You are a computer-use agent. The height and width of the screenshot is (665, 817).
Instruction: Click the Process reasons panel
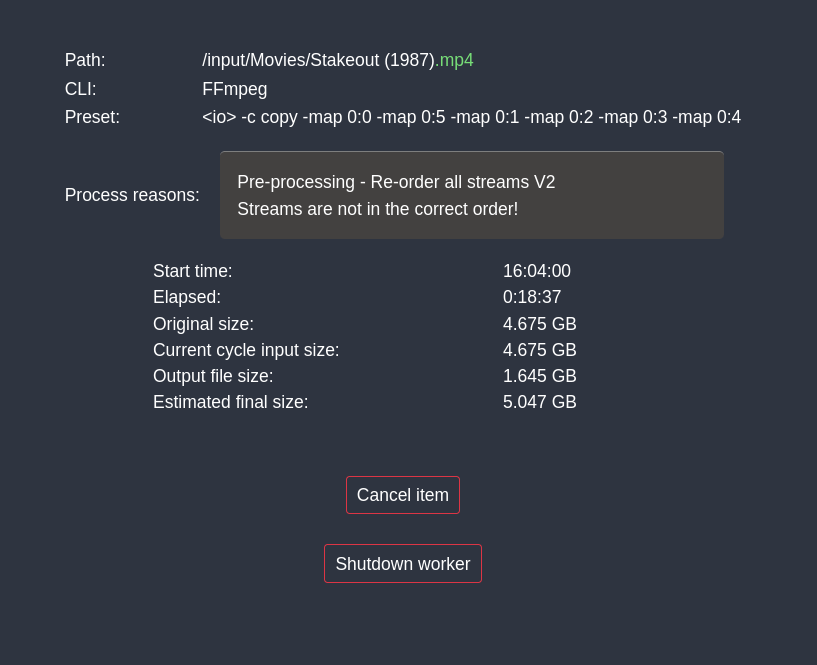coord(472,195)
